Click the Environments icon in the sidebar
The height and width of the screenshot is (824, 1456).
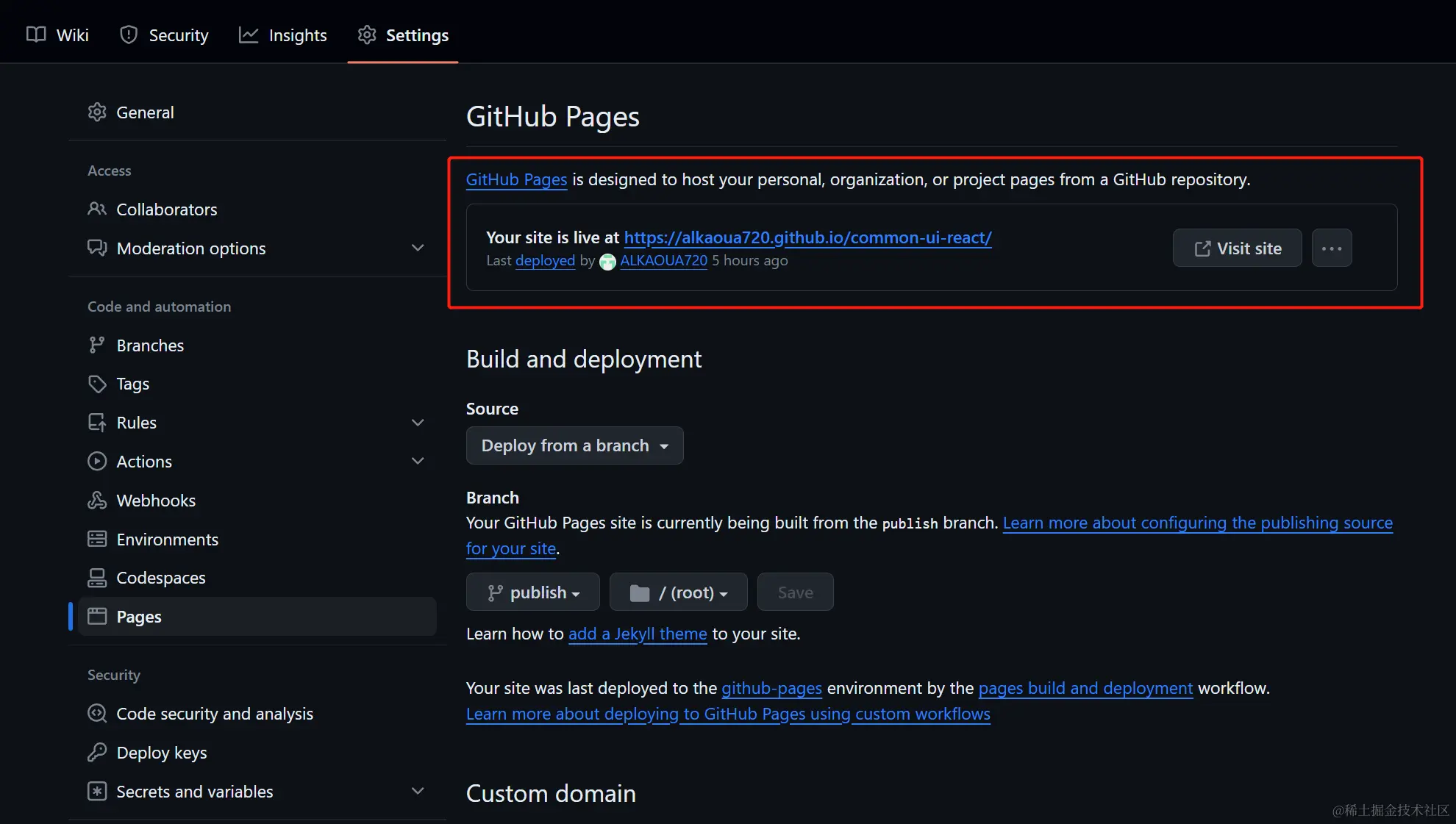(98, 539)
